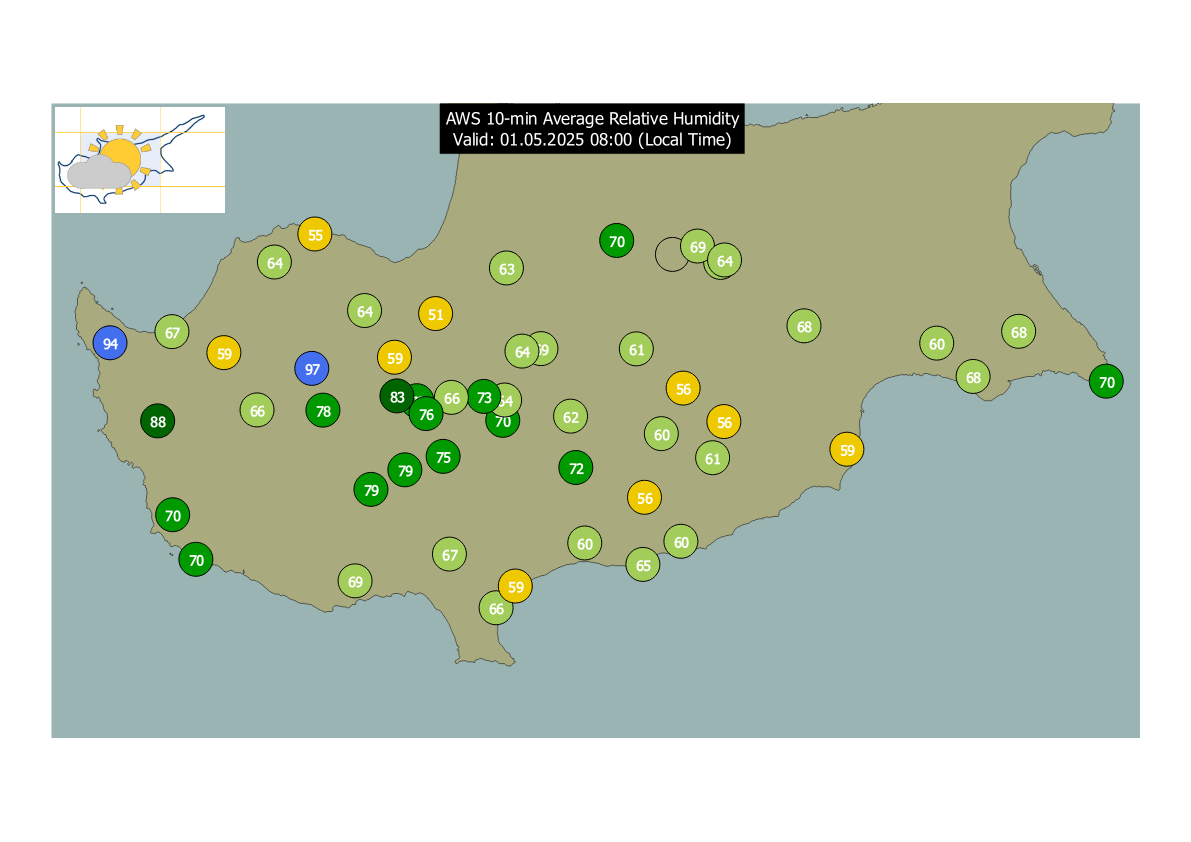Select the green 78 station marker
Screen dimensions: 1191x842
point(323,411)
